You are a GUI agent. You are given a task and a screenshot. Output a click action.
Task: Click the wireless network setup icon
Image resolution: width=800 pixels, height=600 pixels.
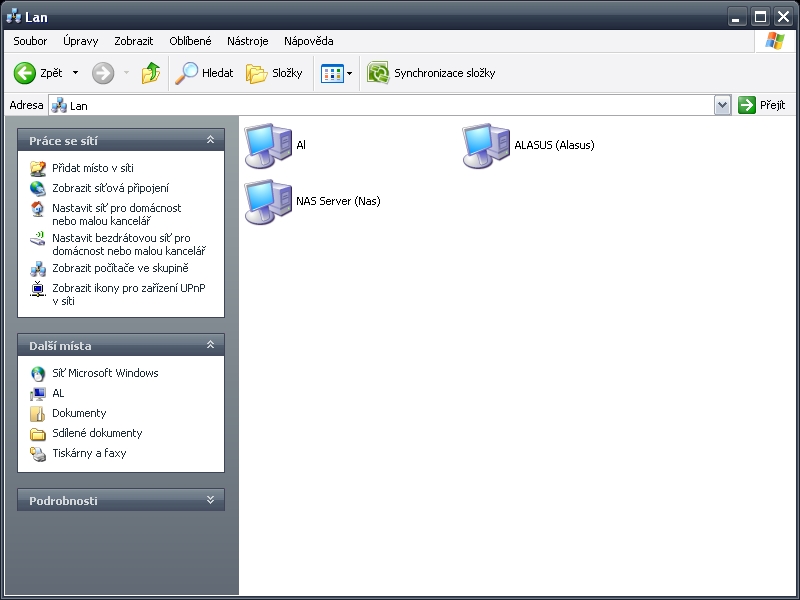pos(38,238)
